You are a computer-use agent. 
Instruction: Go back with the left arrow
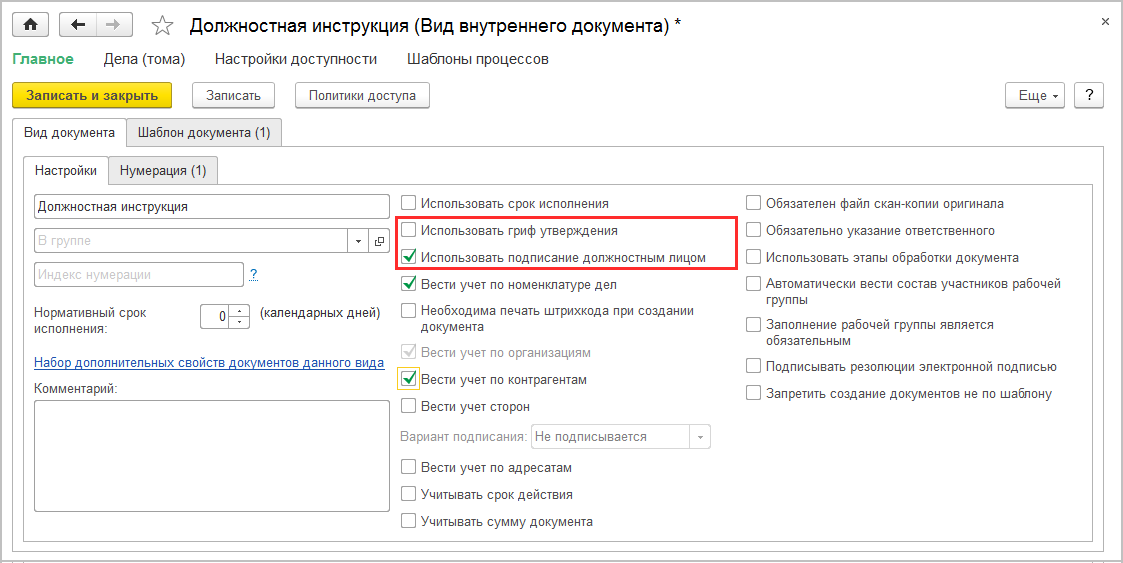(78, 25)
